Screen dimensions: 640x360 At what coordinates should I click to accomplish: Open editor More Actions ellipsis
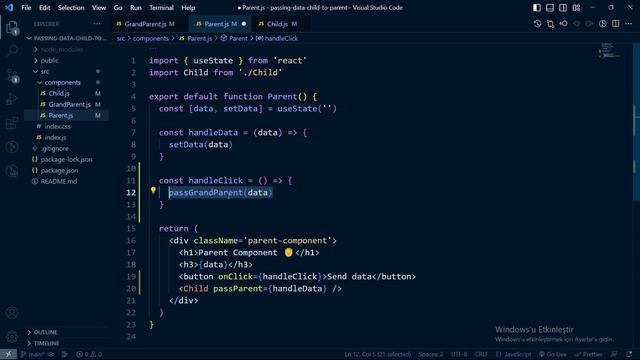(629, 24)
